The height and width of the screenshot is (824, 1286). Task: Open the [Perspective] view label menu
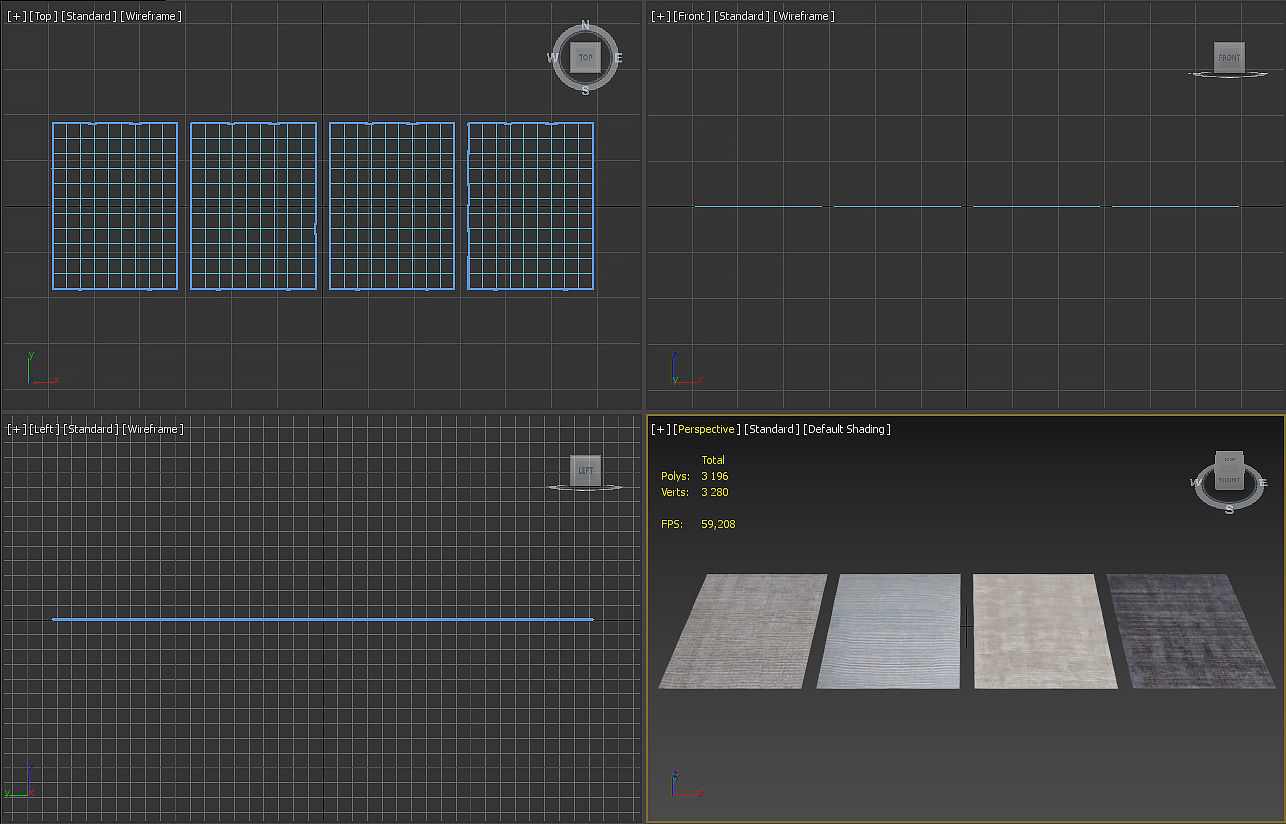707,429
